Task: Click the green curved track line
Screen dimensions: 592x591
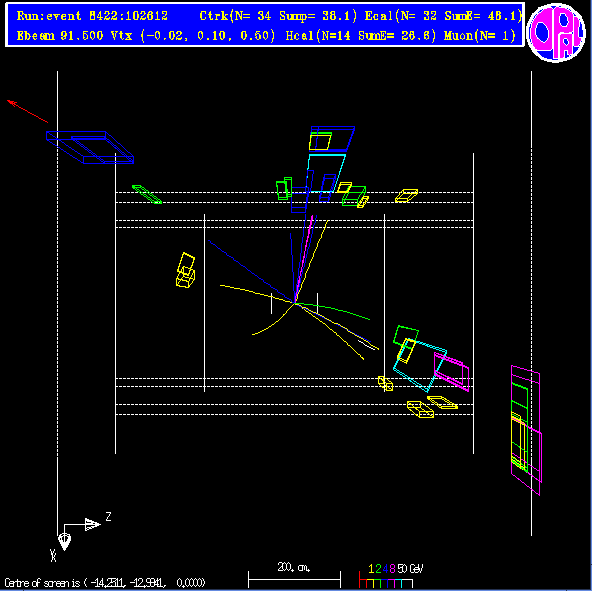Action: pos(332,310)
